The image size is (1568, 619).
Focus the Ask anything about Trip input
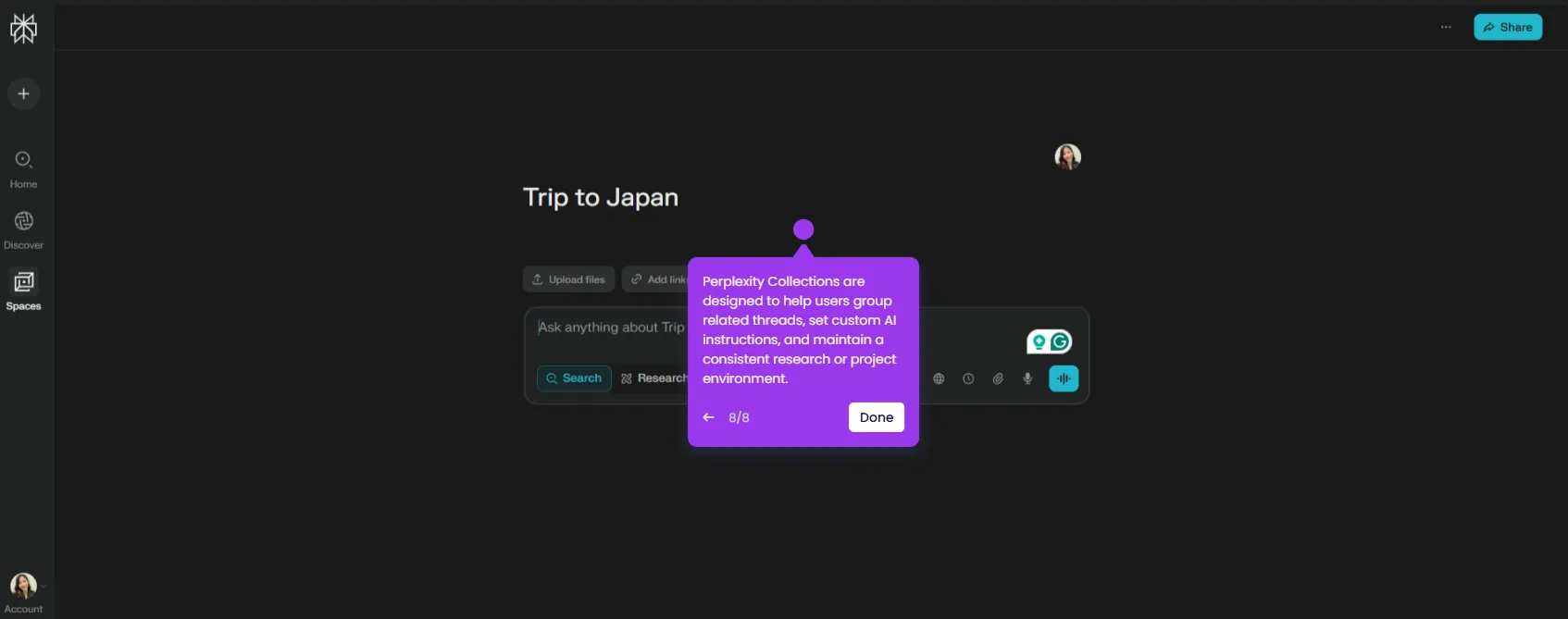pyautogui.click(x=612, y=328)
